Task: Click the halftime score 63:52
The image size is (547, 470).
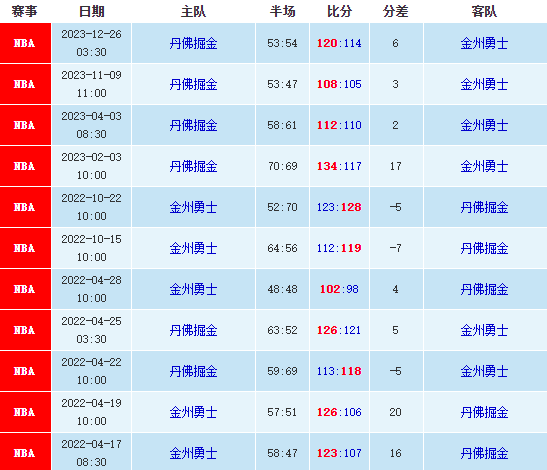Action: pos(282,330)
